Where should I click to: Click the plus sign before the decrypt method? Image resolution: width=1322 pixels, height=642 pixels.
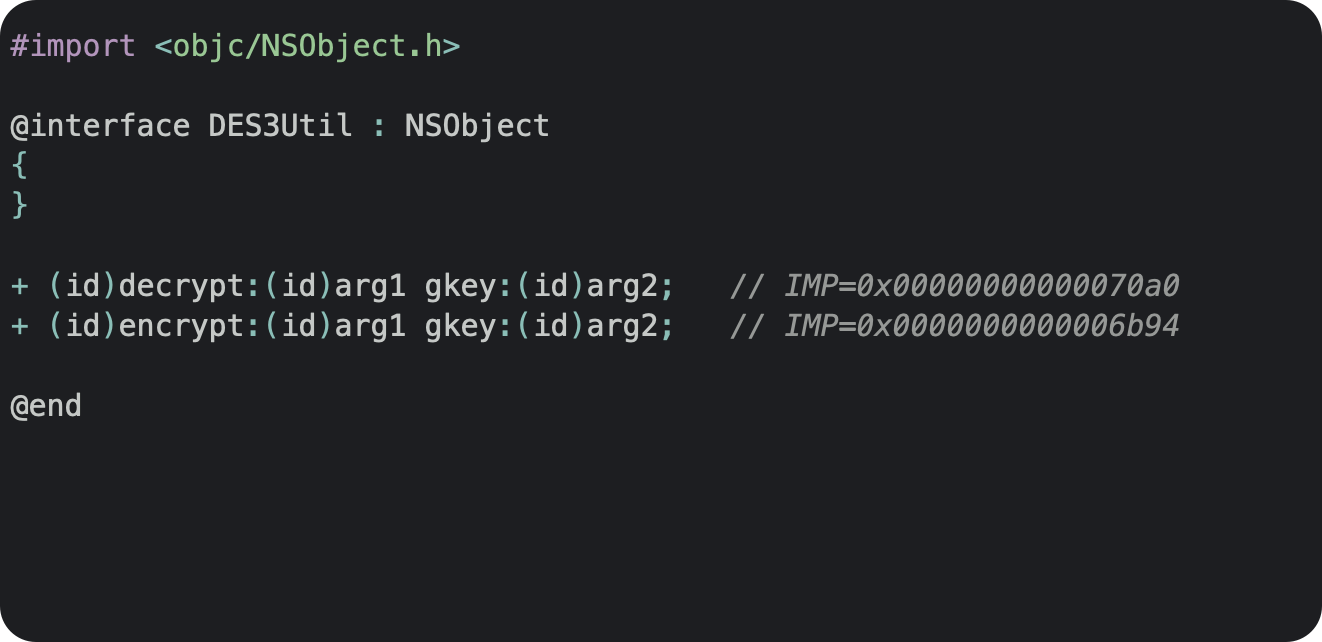(x=19, y=287)
